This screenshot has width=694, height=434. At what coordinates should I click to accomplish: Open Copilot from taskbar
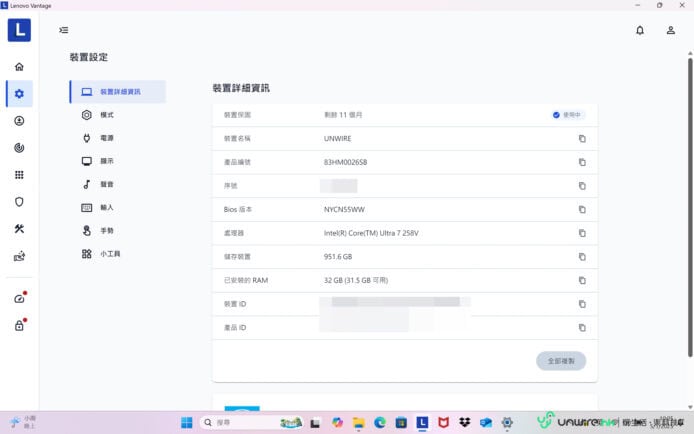coord(337,423)
